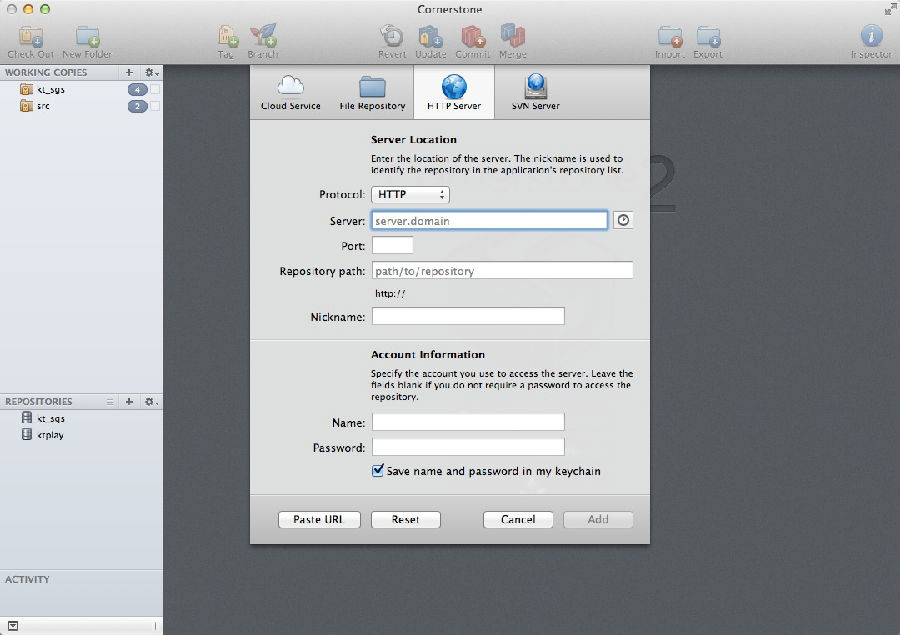Click the Repositories list view icon
This screenshot has width=900, height=635.
click(x=110, y=402)
